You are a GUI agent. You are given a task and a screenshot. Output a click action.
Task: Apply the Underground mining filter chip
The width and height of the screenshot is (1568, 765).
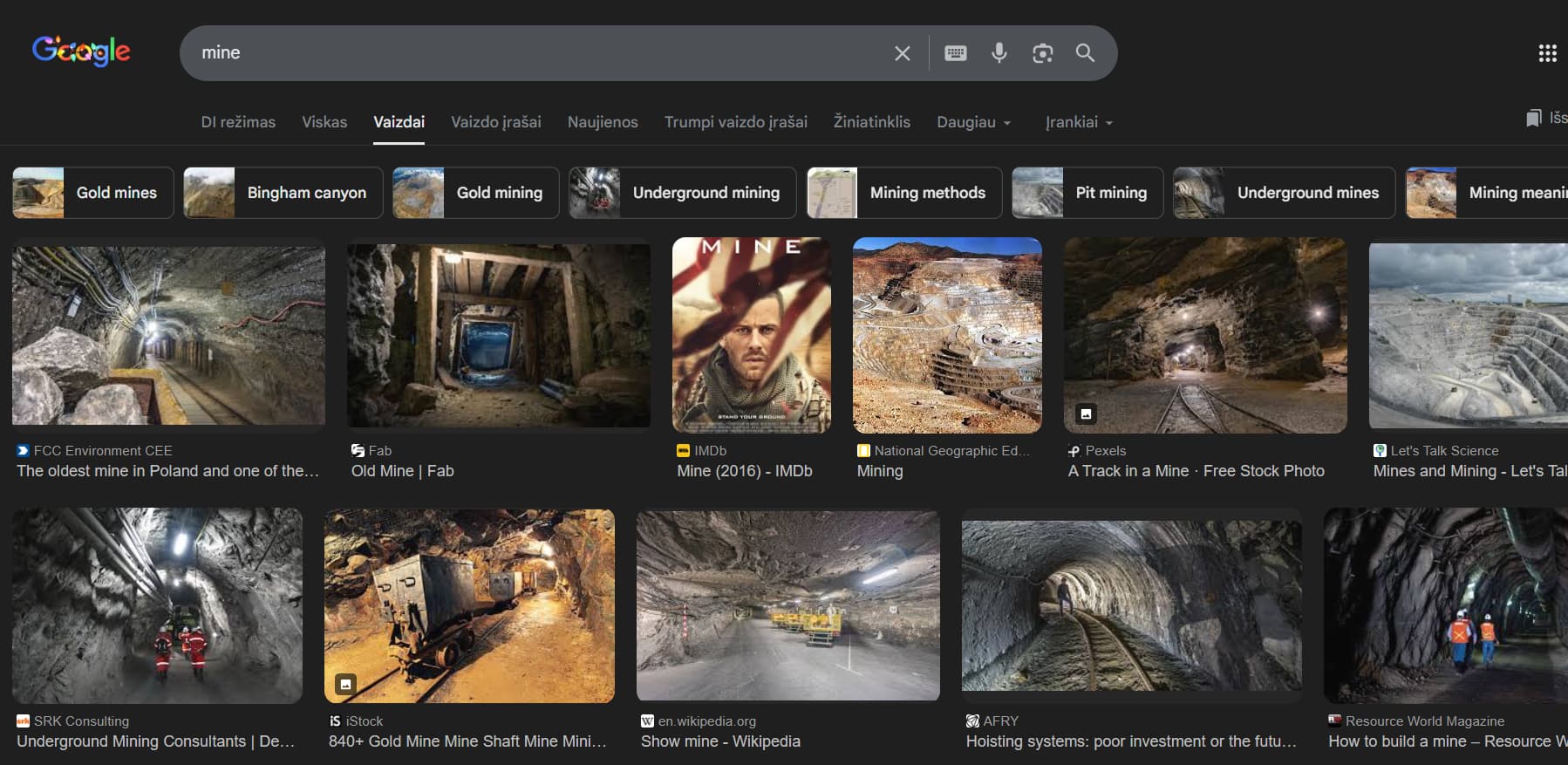point(682,193)
